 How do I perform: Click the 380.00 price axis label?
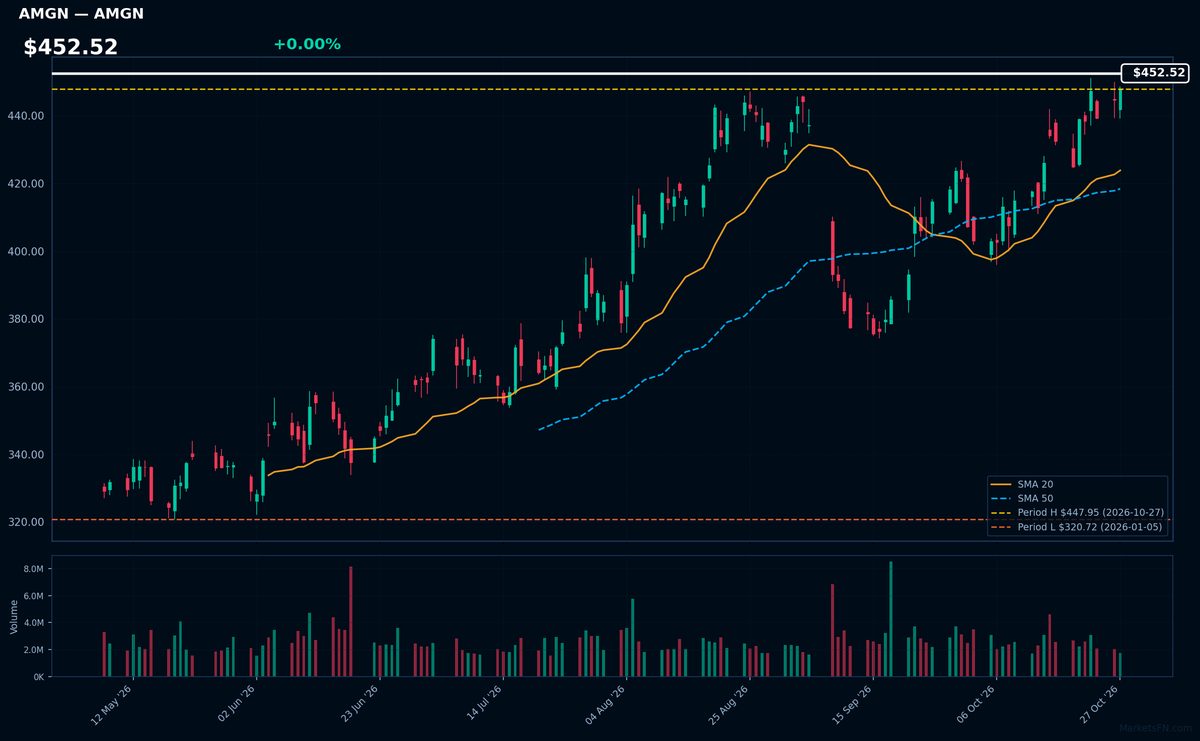[27, 319]
